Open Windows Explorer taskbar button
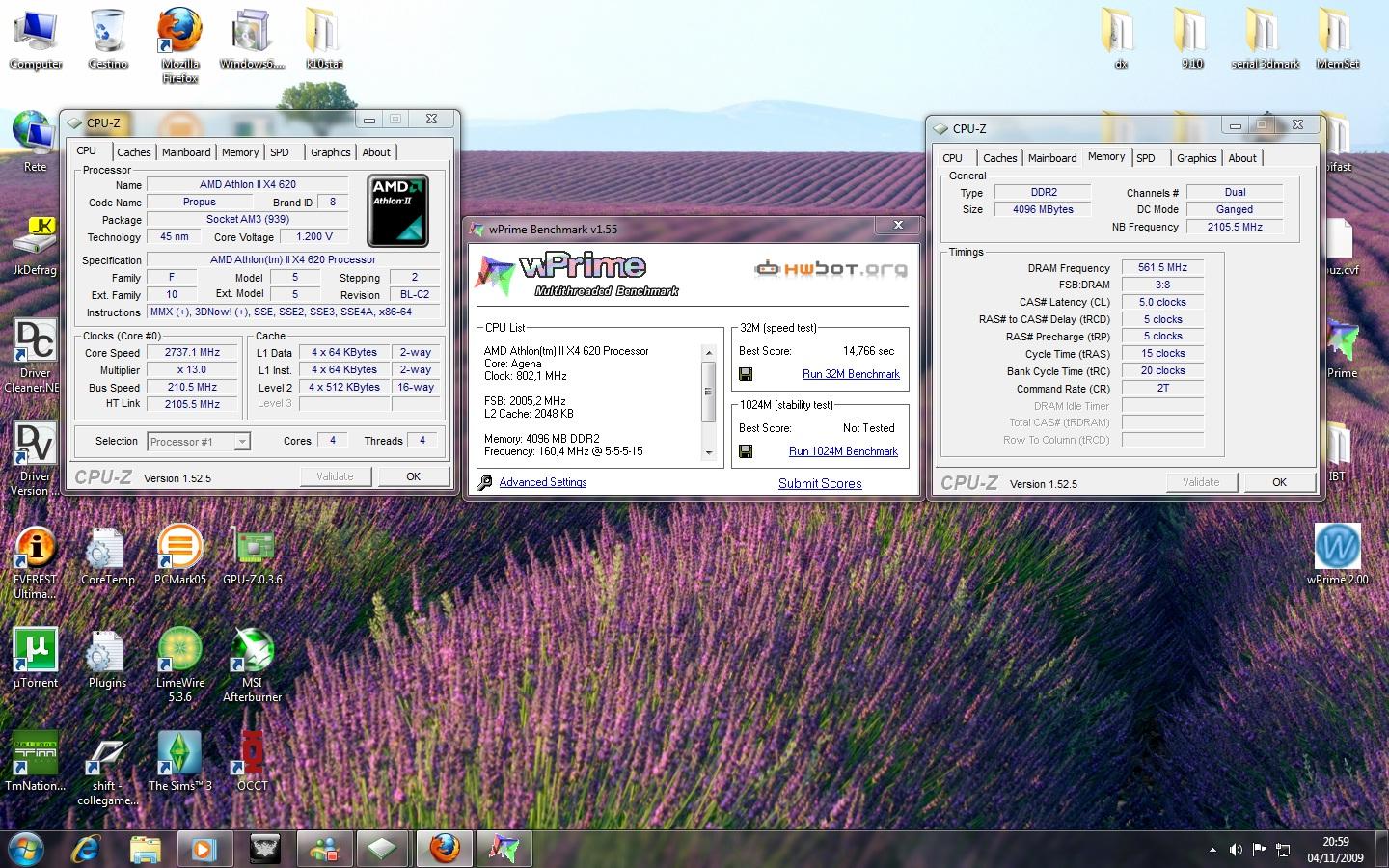 pyautogui.click(x=146, y=849)
